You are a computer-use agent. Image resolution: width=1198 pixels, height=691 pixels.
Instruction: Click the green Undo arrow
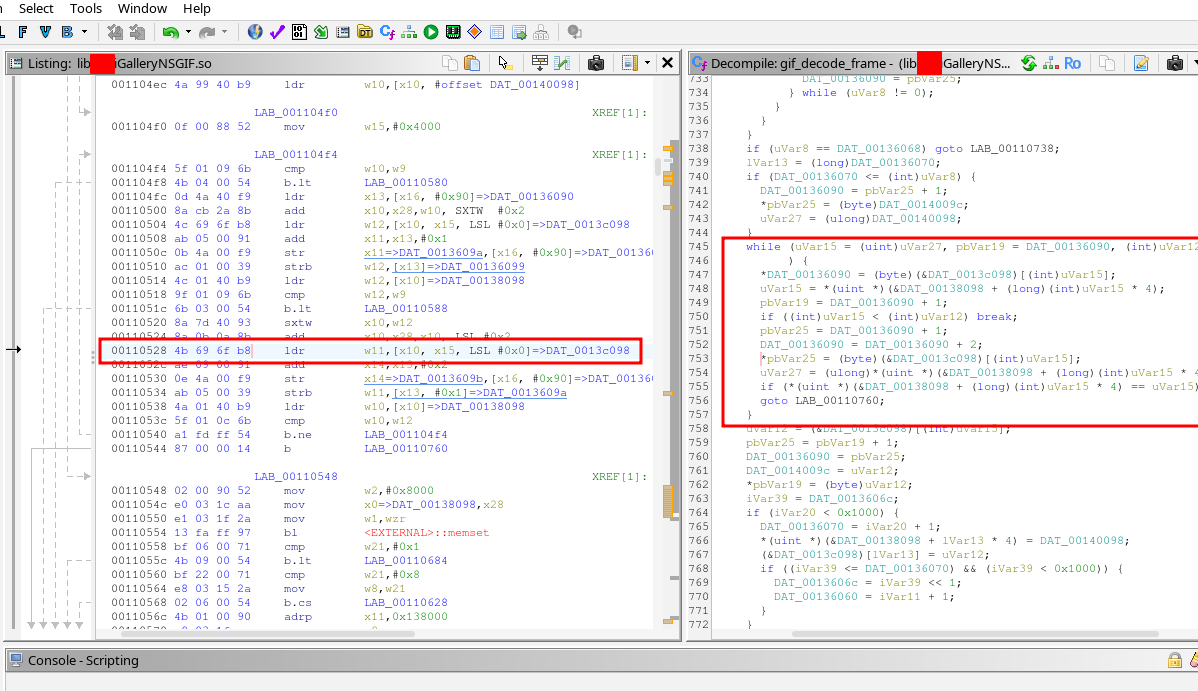(170, 32)
